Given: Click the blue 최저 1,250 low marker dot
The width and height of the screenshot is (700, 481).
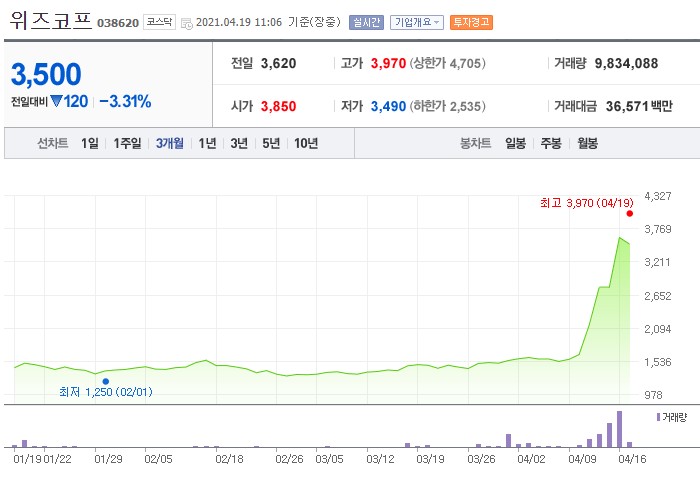Looking at the screenshot, I should 106,381.
